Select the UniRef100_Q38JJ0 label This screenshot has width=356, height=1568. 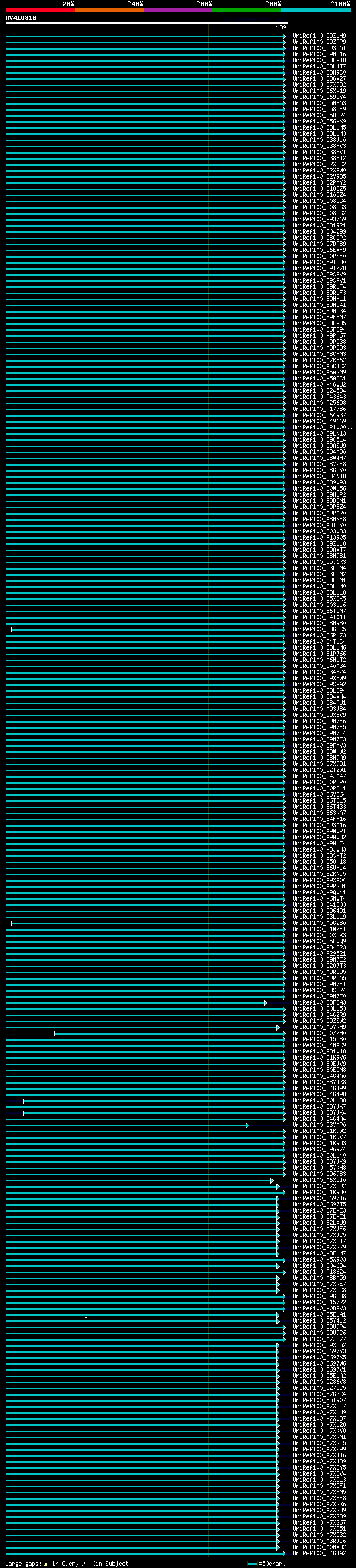point(319,140)
